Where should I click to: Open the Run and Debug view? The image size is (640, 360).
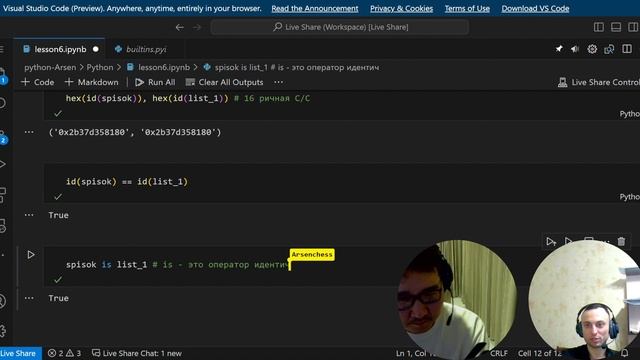point(3,164)
